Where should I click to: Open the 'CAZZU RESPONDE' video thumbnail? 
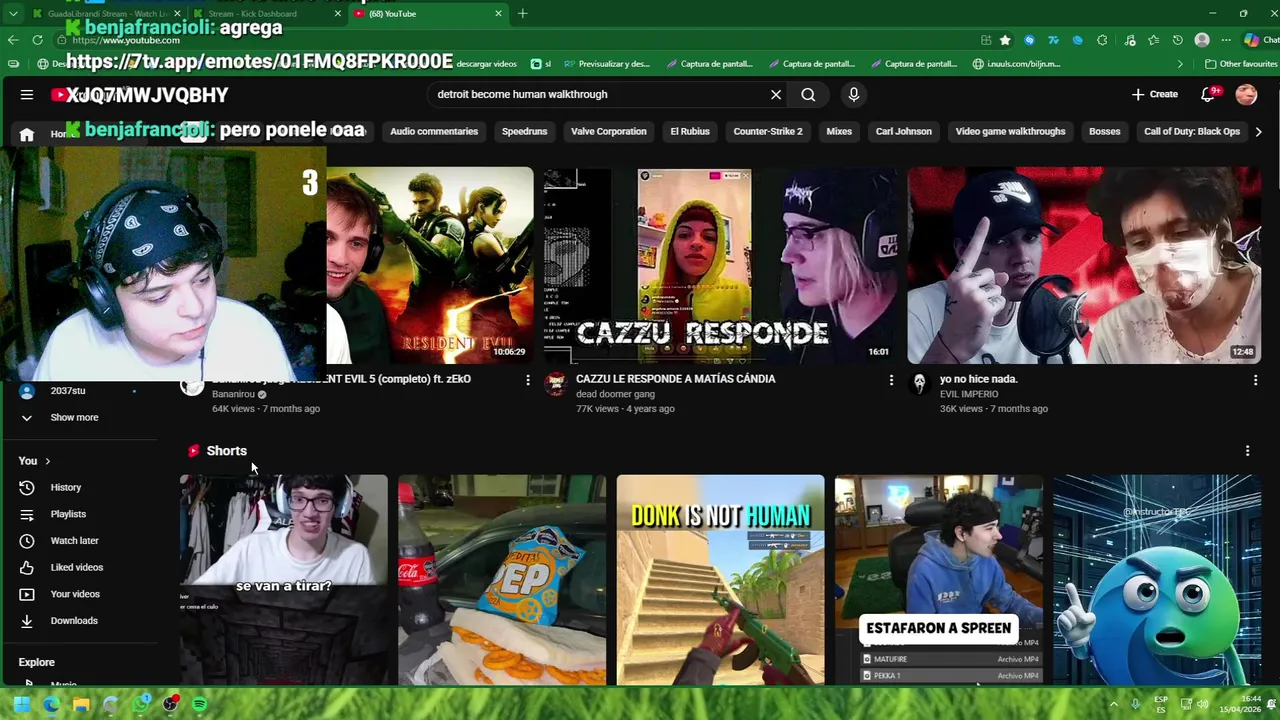click(720, 265)
